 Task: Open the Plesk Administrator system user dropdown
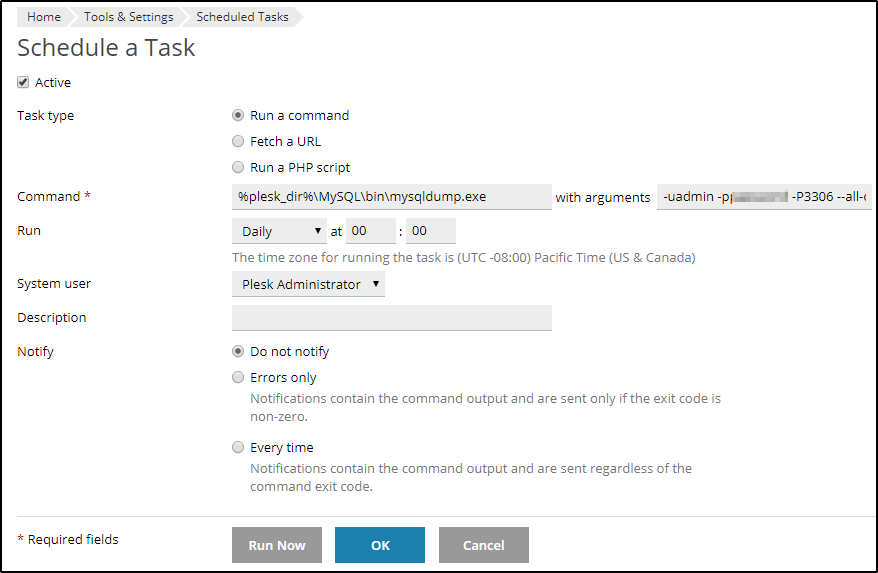pos(308,284)
